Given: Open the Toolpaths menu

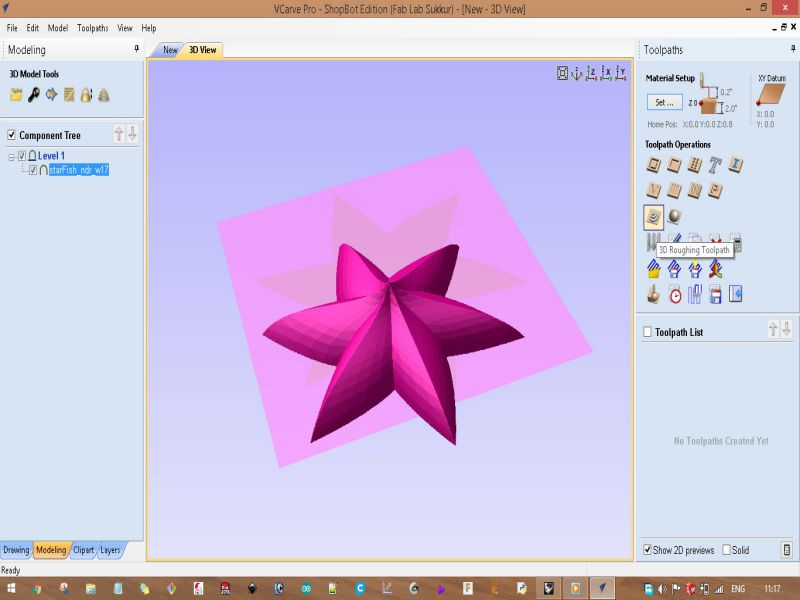Looking at the screenshot, I should [x=92, y=28].
